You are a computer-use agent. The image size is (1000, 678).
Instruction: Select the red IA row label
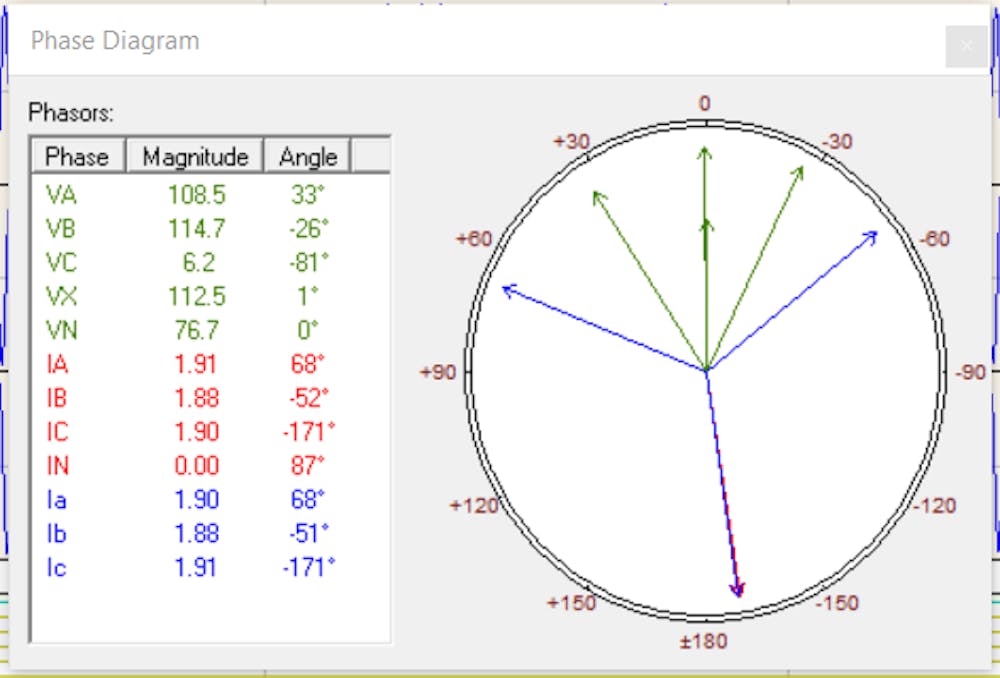57,364
